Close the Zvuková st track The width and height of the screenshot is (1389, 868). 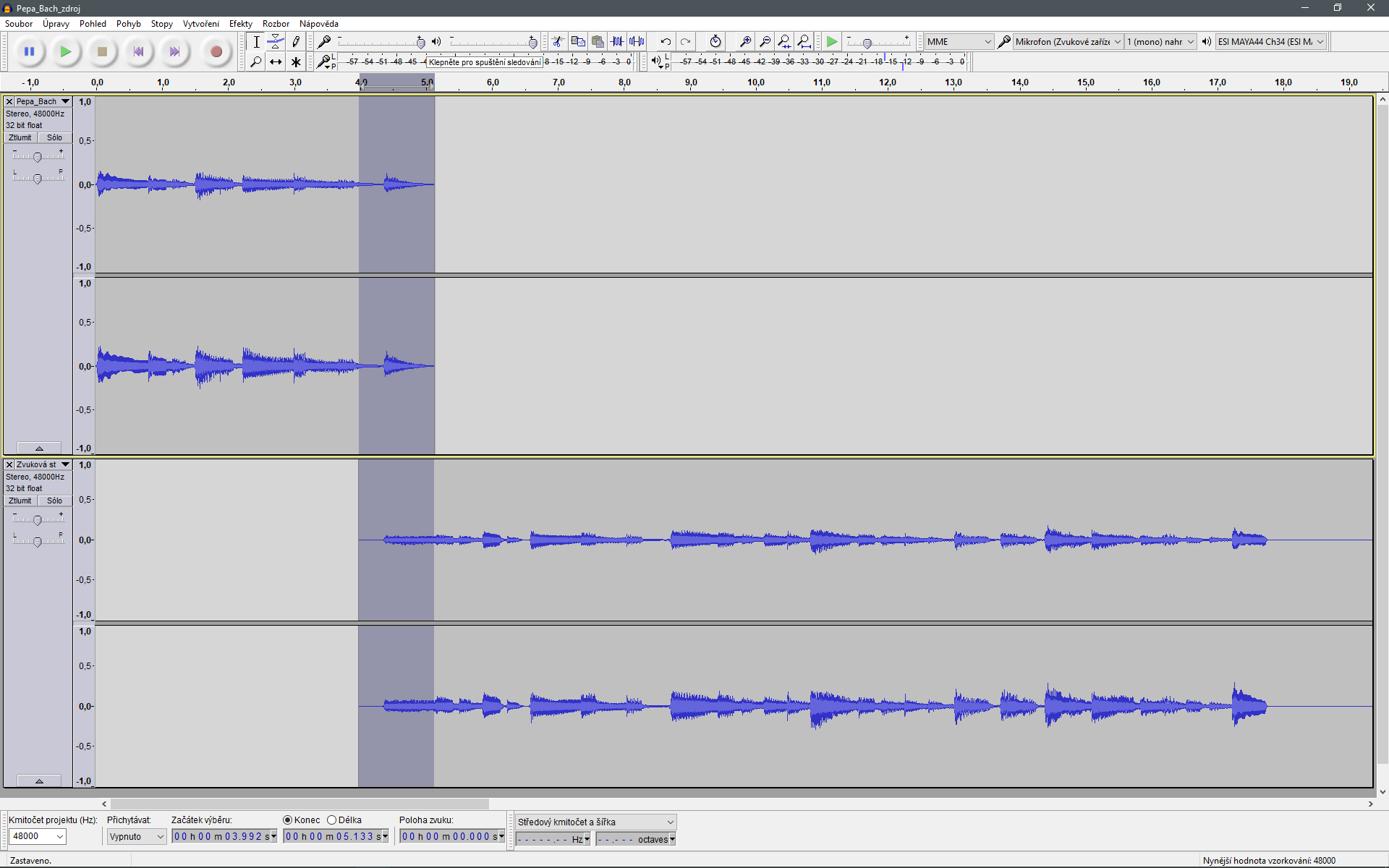[9, 464]
